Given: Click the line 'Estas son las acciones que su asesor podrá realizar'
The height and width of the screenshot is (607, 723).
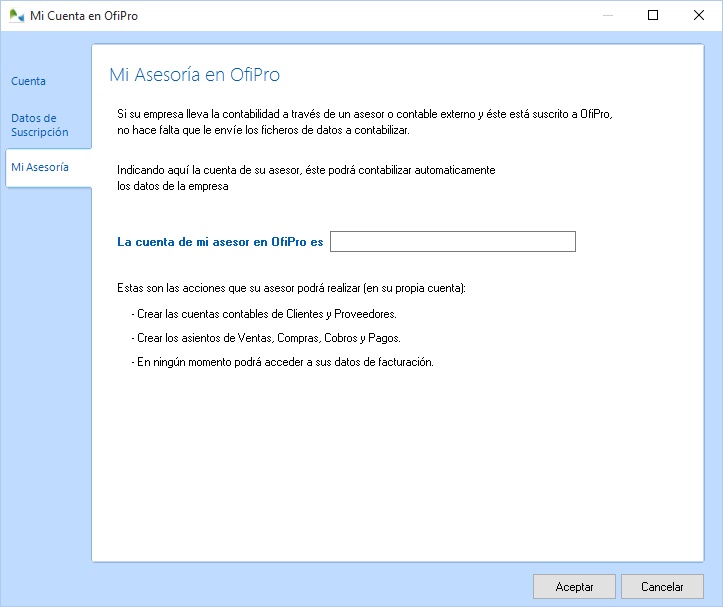Looking at the screenshot, I should tap(238, 288).
